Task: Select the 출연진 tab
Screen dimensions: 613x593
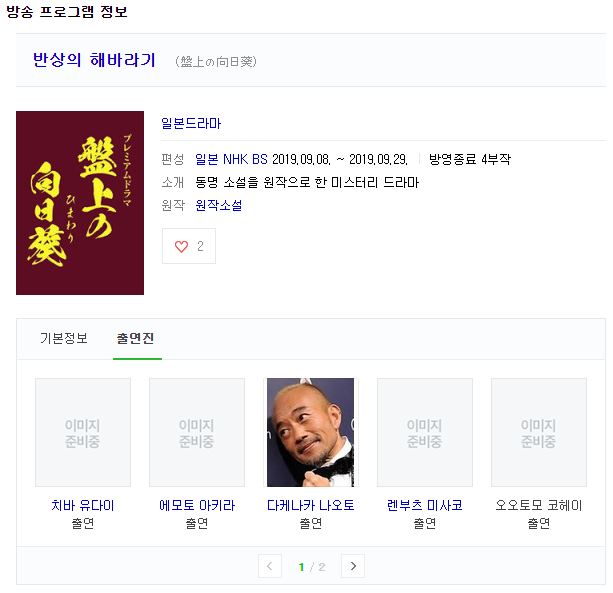Action: point(135,338)
